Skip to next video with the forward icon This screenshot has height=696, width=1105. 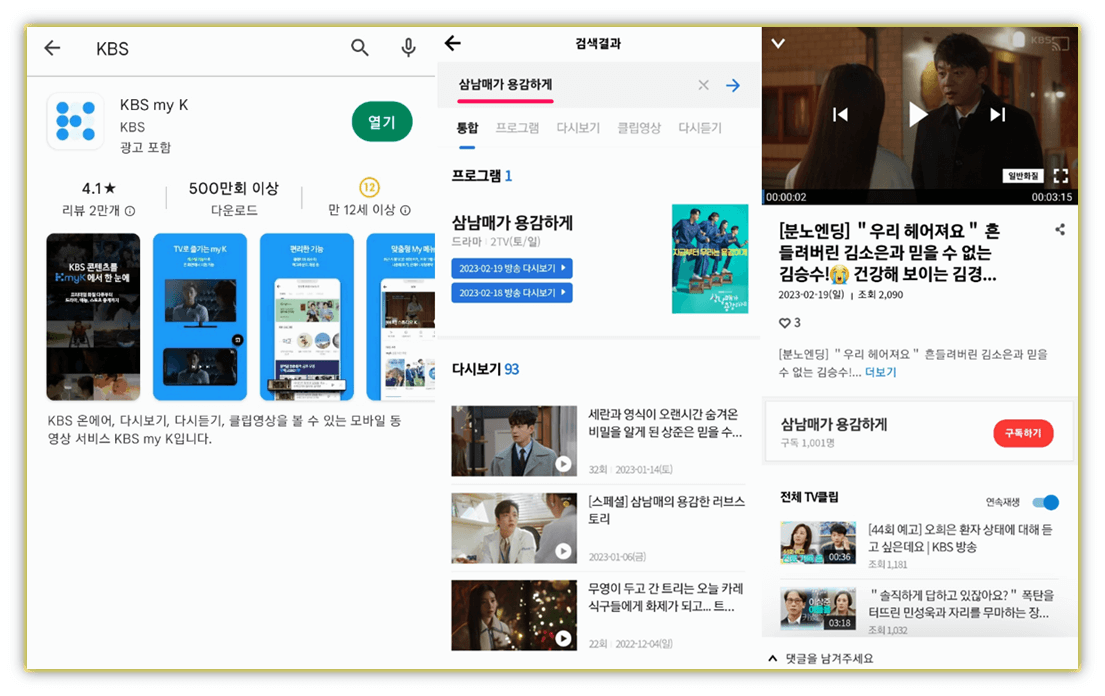click(x=996, y=114)
